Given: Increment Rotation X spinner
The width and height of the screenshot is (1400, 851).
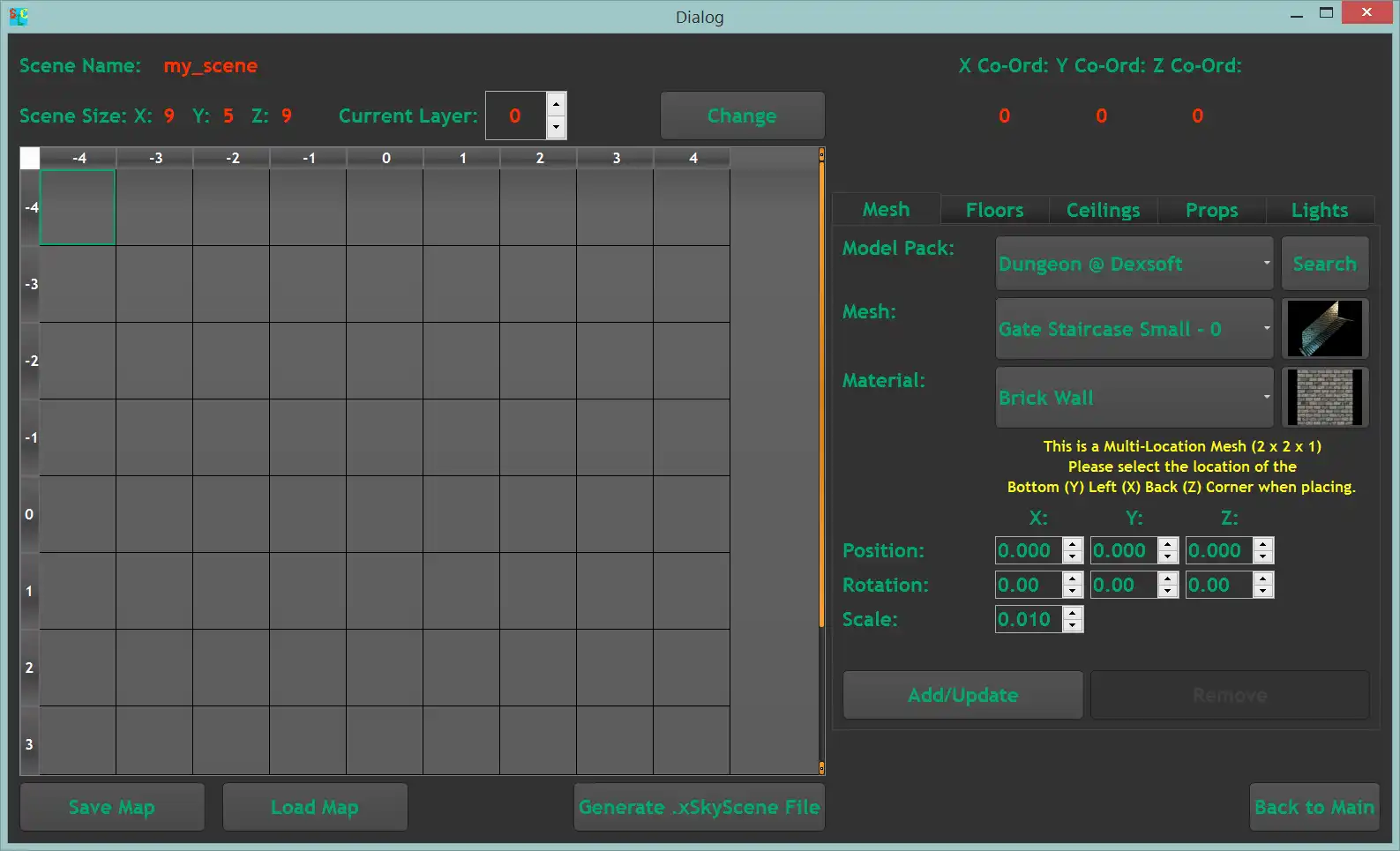Looking at the screenshot, I should click(x=1073, y=579).
